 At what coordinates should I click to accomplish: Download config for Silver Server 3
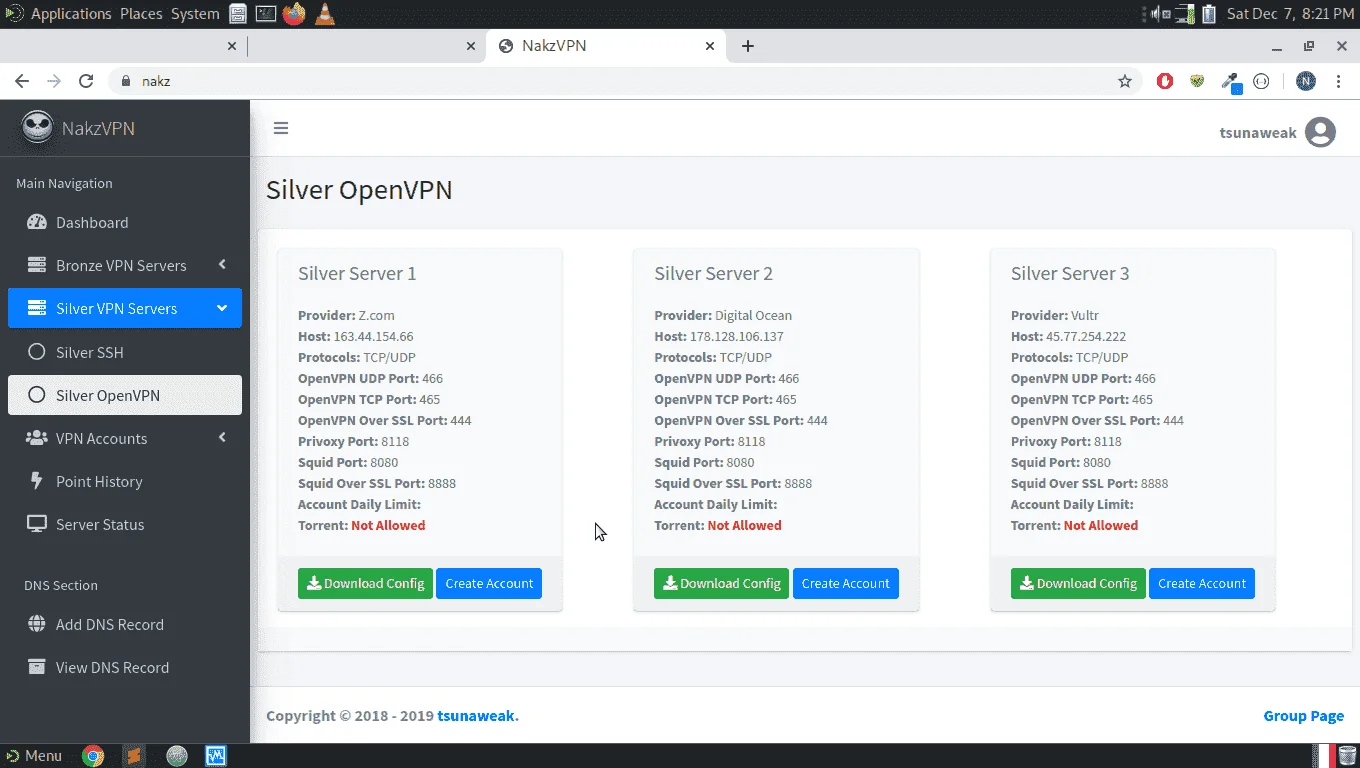(1078, 583)
